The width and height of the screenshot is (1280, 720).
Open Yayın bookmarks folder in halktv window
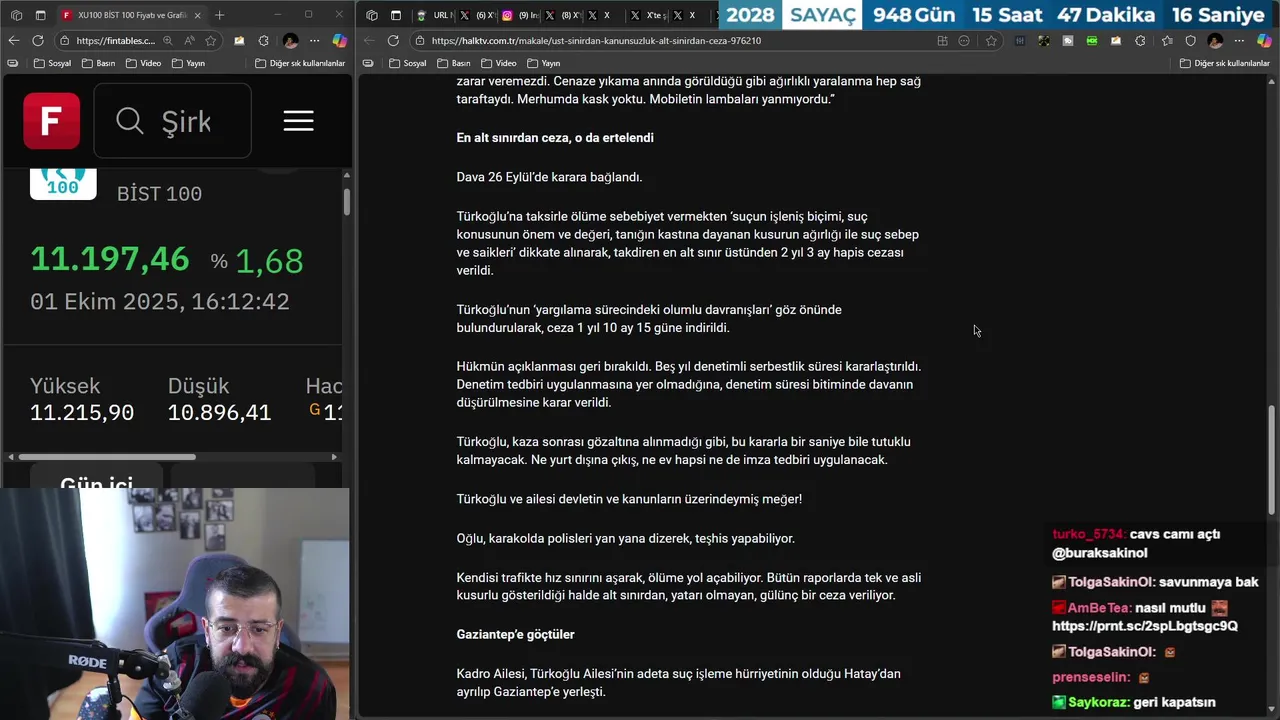coord(544,63)
